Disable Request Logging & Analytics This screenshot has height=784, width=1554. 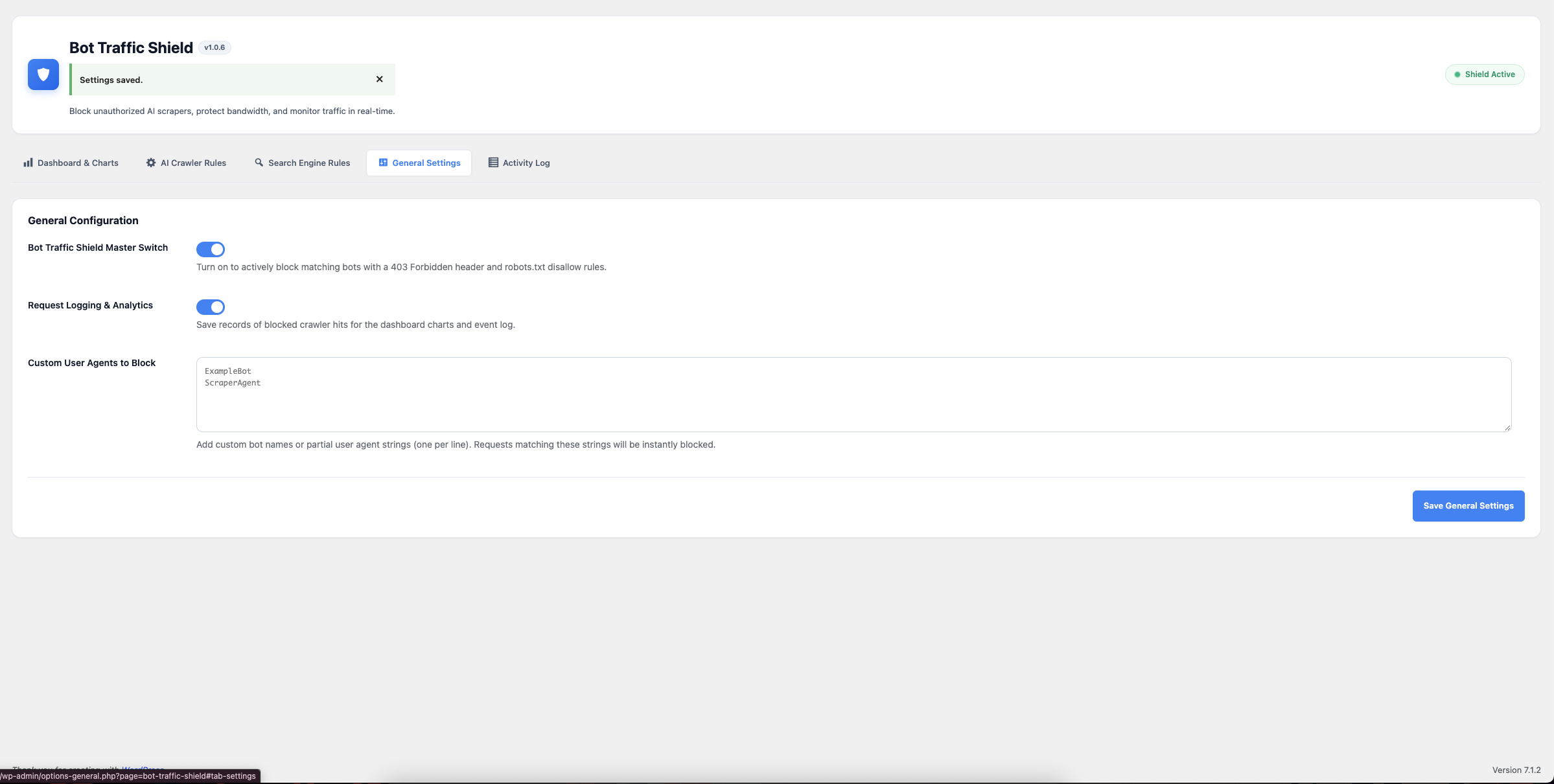pos(211,307)
